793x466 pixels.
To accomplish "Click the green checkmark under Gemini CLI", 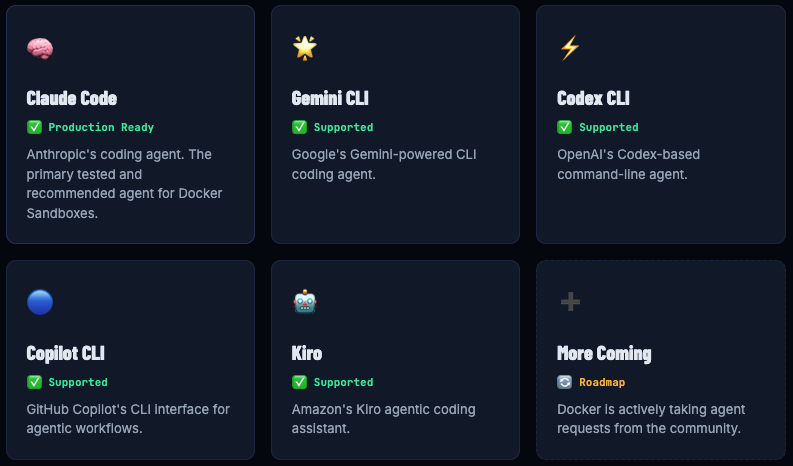I will [x=299, y=127].
